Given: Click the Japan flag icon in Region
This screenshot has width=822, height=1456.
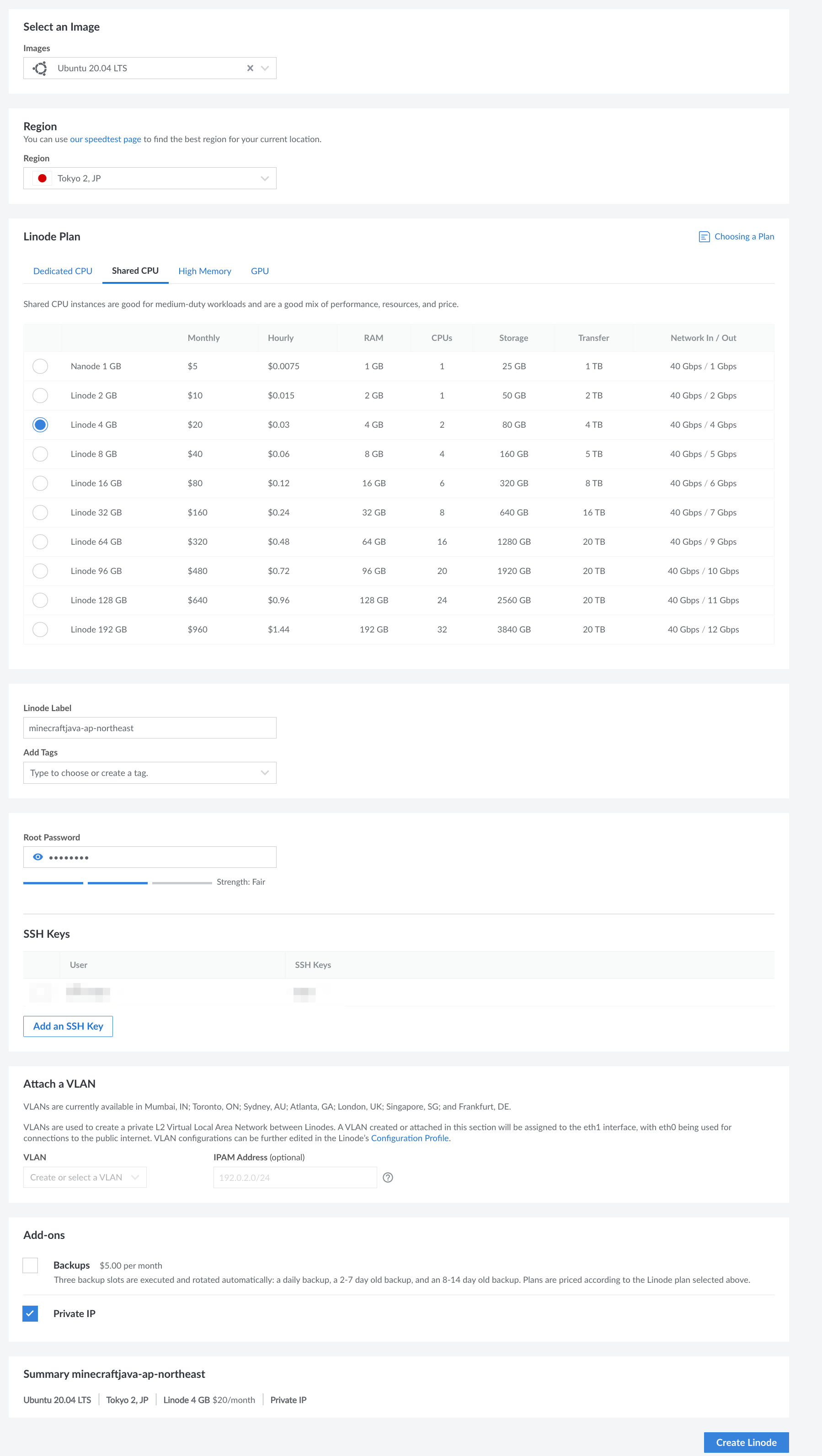Looking at the screenshot, I should click(x=42, y=179).
